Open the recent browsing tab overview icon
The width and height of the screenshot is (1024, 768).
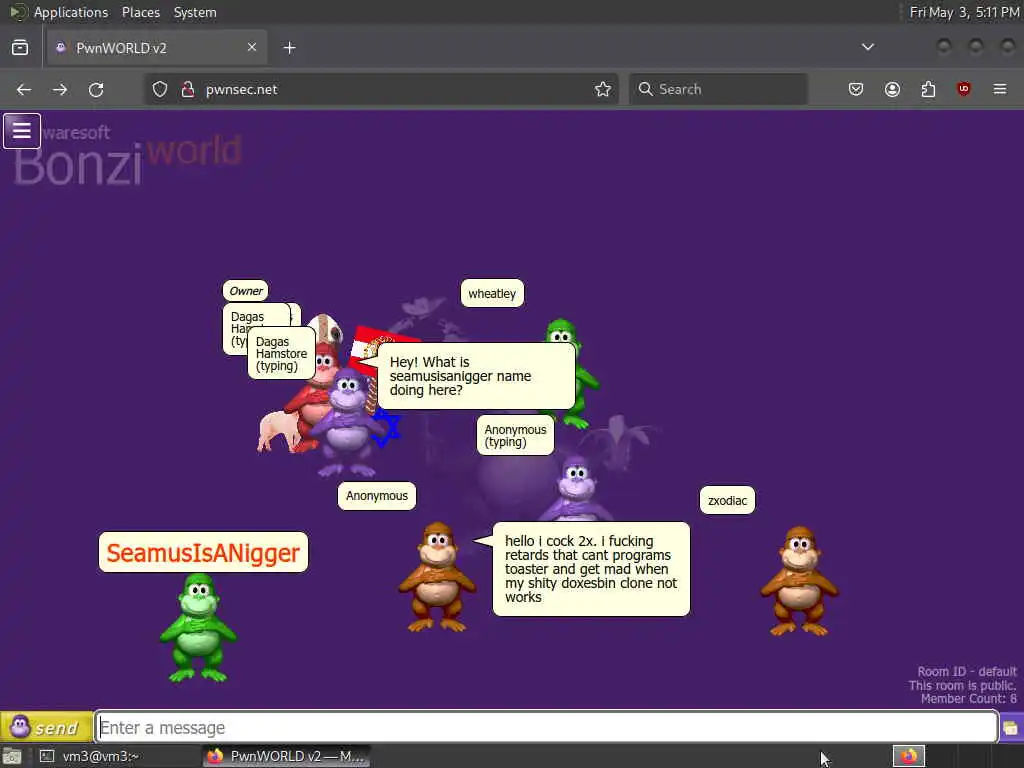click(x=20, y=48)
